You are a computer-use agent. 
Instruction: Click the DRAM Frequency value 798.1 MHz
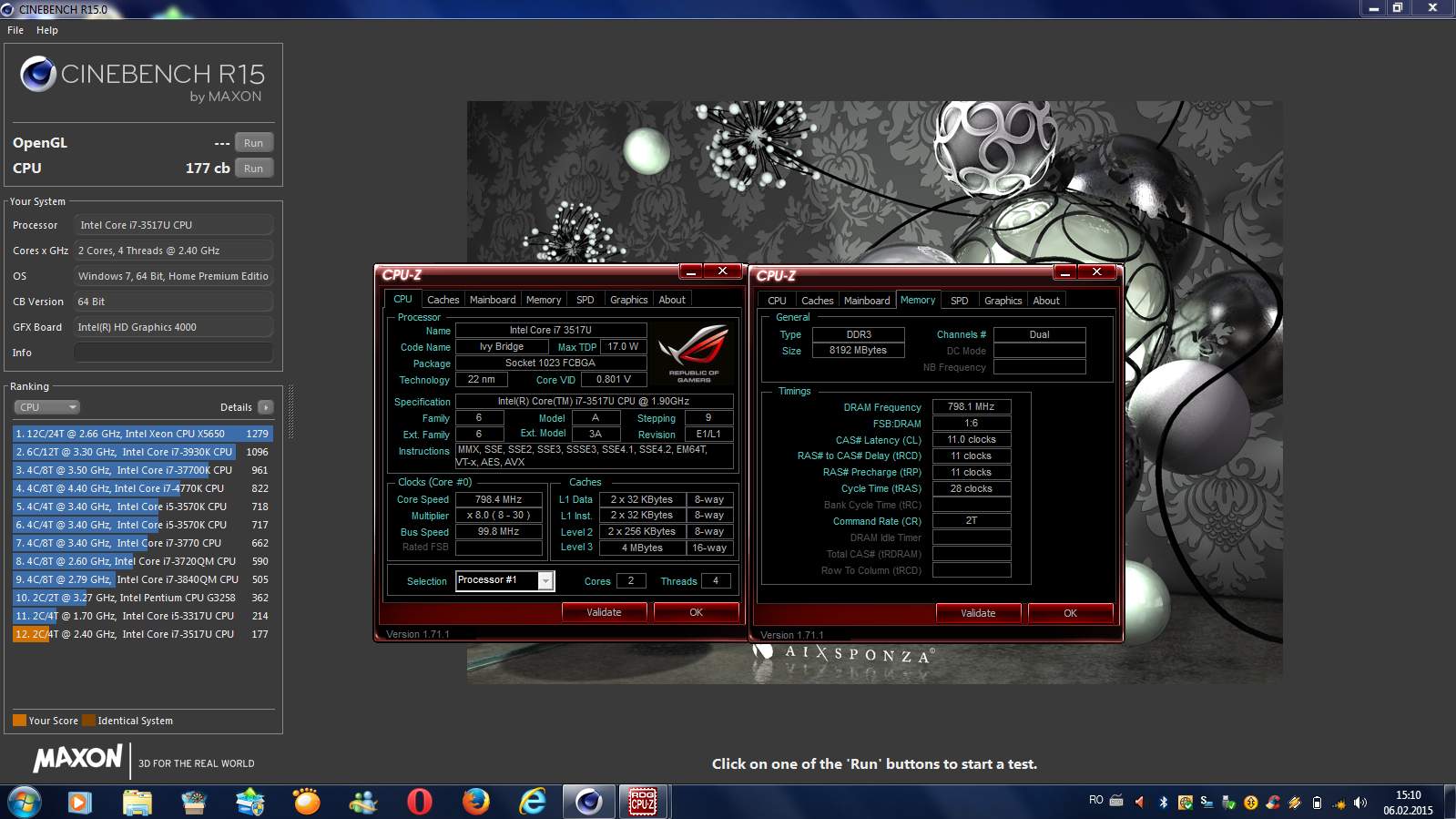tap(972, 407)
